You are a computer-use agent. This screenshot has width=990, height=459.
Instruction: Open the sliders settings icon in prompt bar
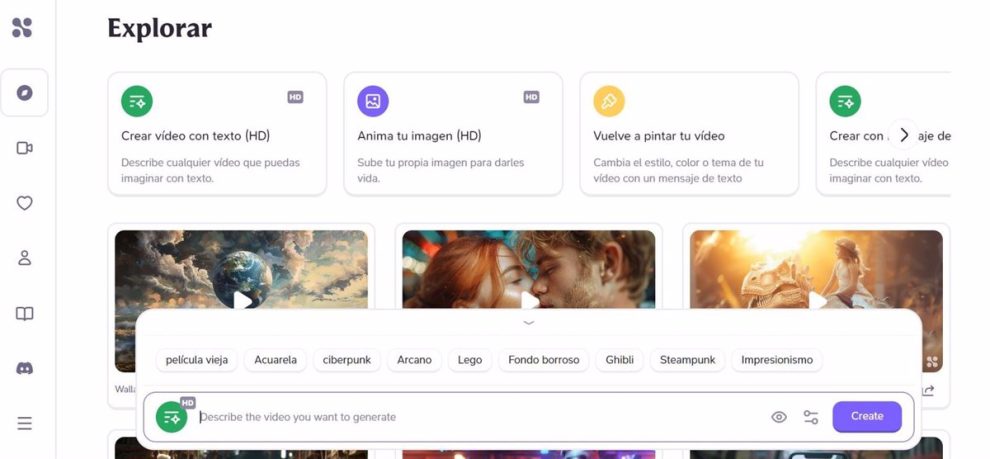pos(811,417)
